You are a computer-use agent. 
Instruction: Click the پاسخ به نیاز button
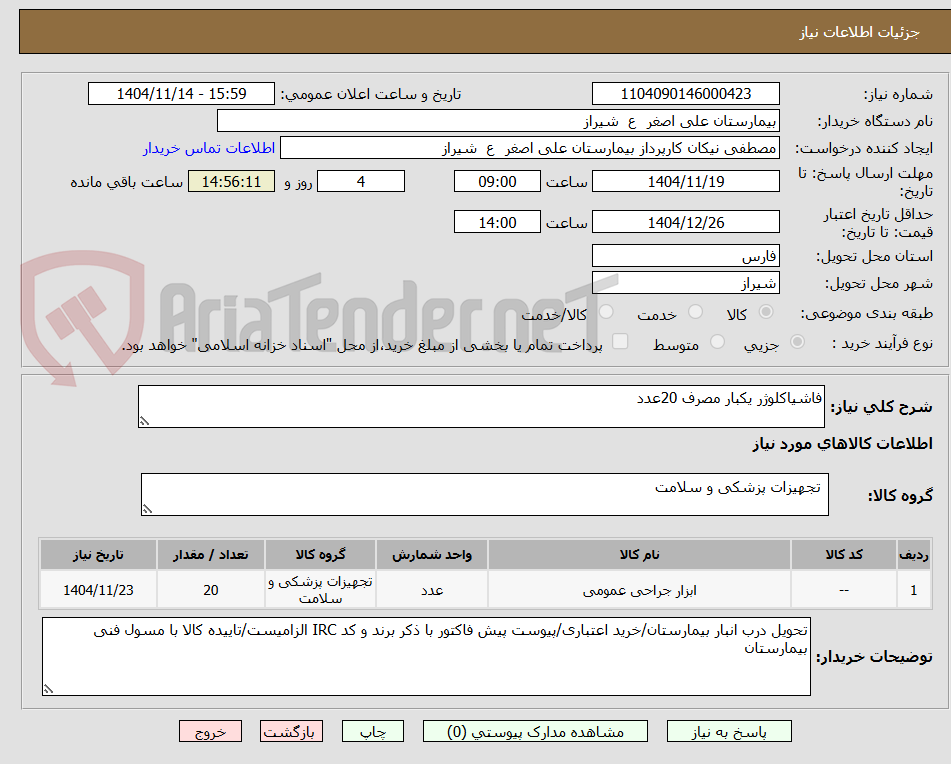(729, 731)
